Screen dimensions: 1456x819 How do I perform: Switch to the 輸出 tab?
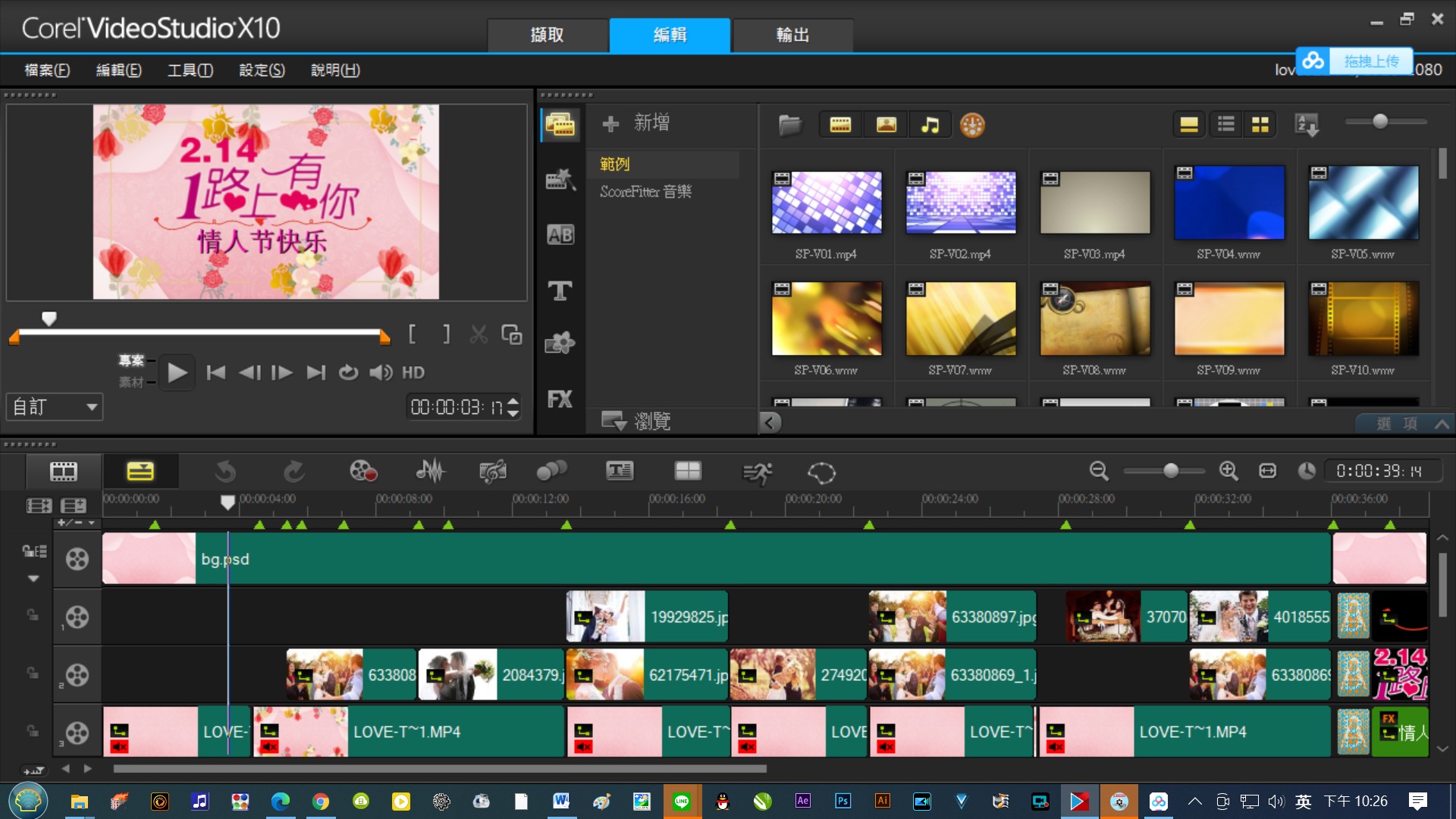[793, 35]
